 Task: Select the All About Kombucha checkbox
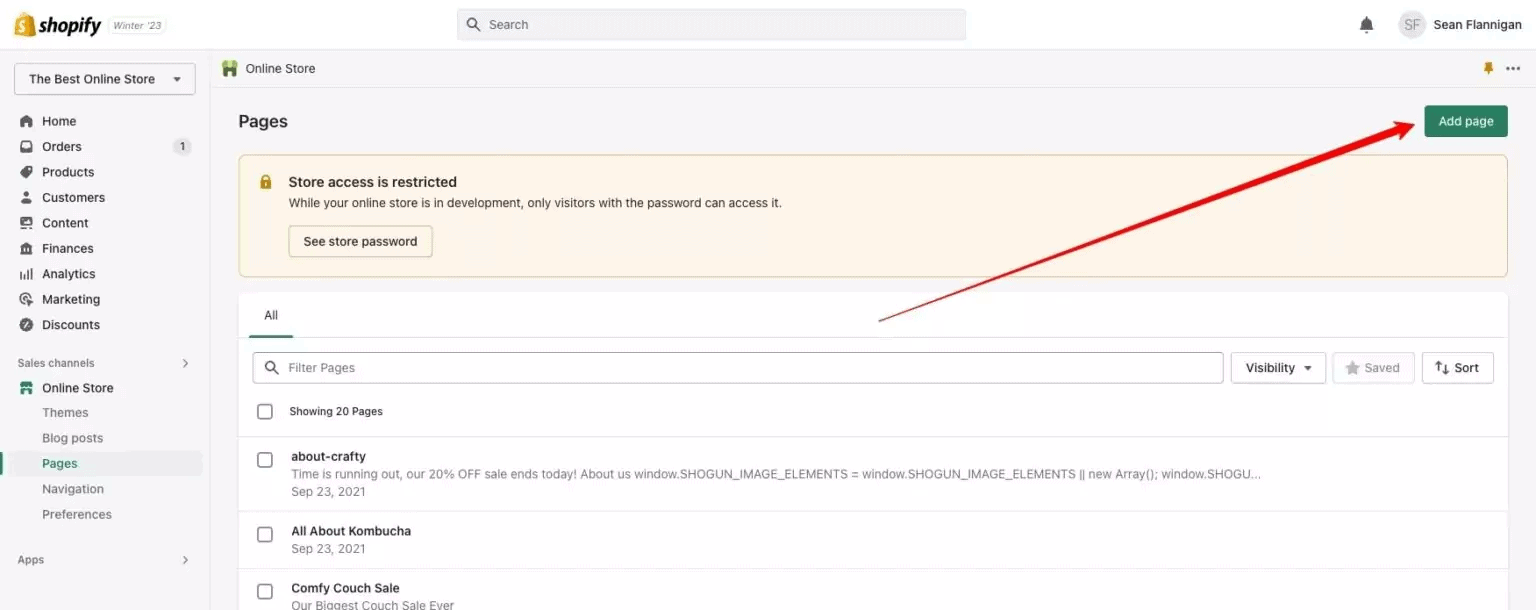(265, 534)
